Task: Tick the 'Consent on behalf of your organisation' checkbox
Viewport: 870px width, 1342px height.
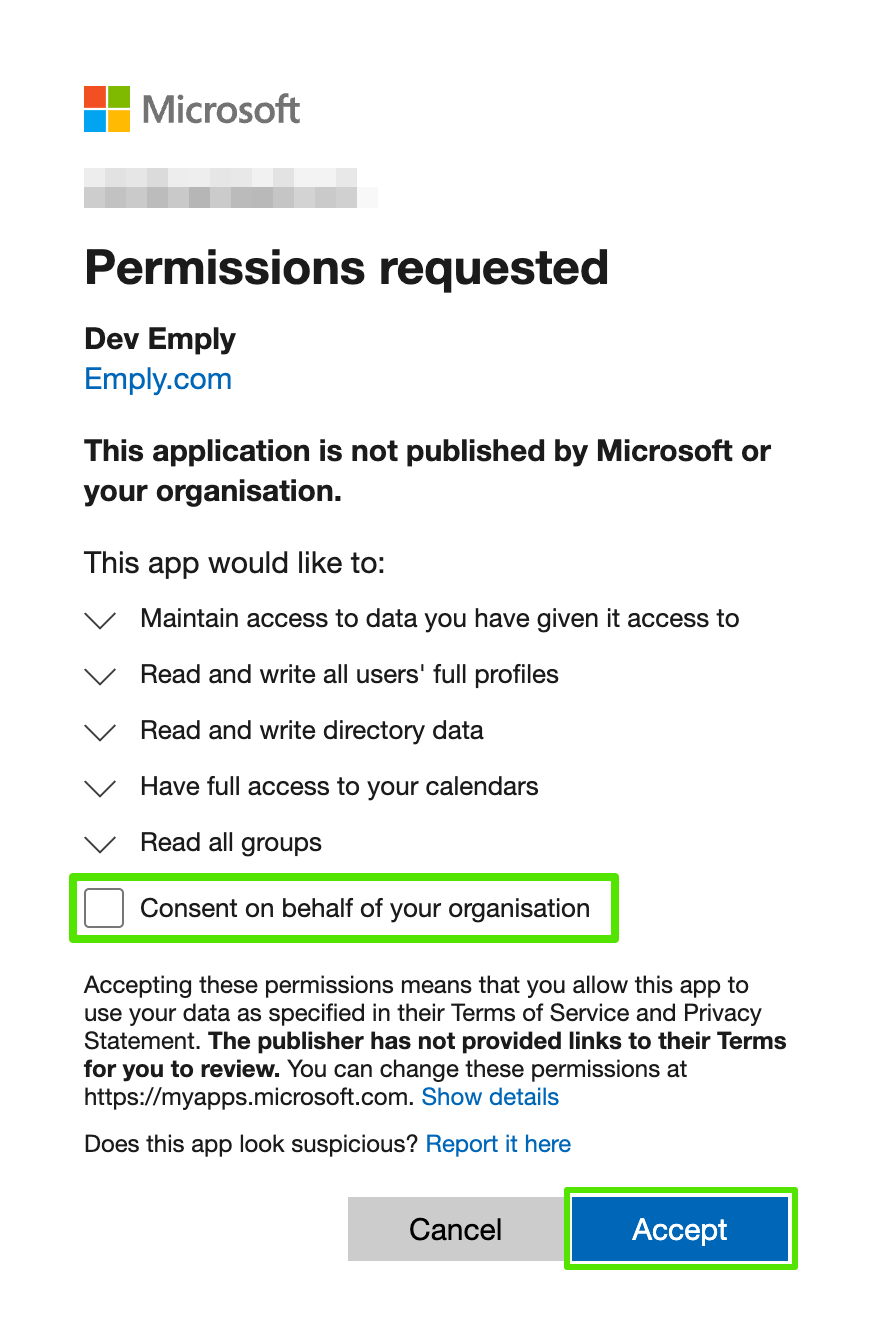Action: 104,908
